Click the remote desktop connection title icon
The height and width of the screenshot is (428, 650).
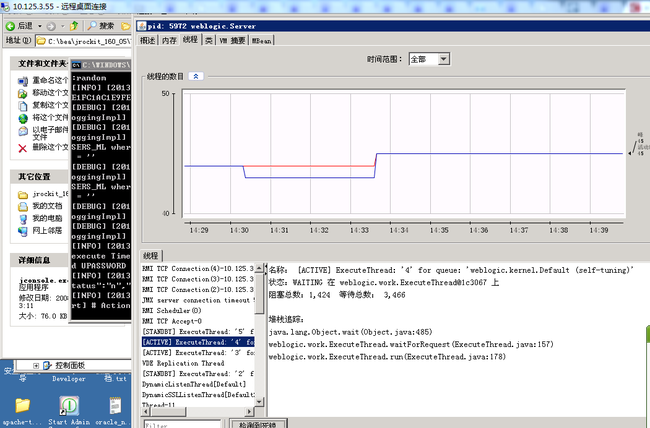pos(5,6)
